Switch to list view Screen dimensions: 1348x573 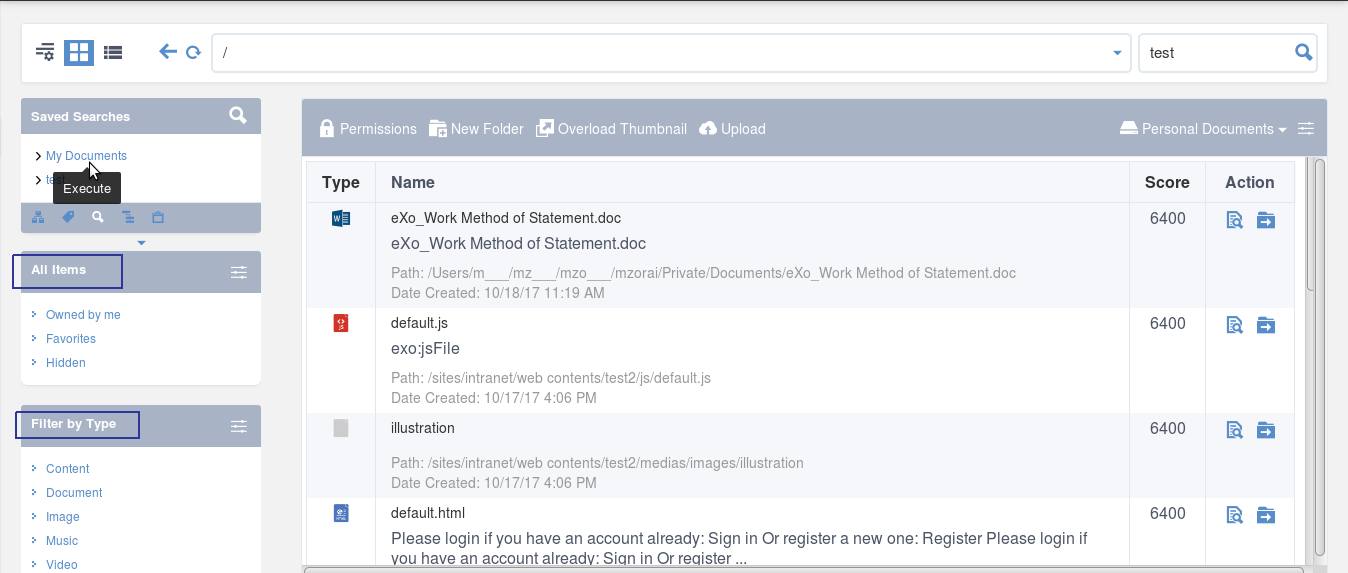tap(113, 52)
